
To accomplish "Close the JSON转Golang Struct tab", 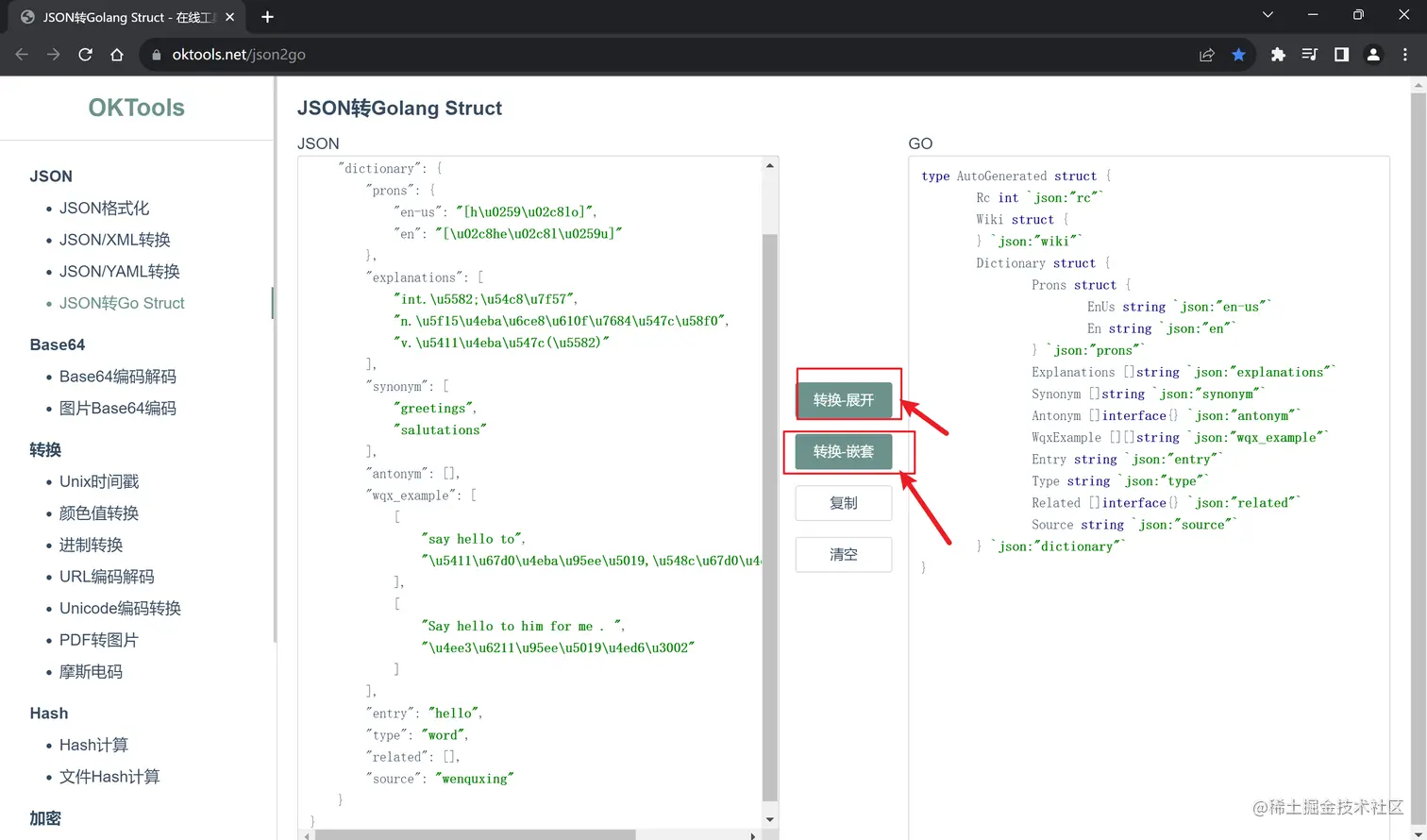I will coord(229,17).
